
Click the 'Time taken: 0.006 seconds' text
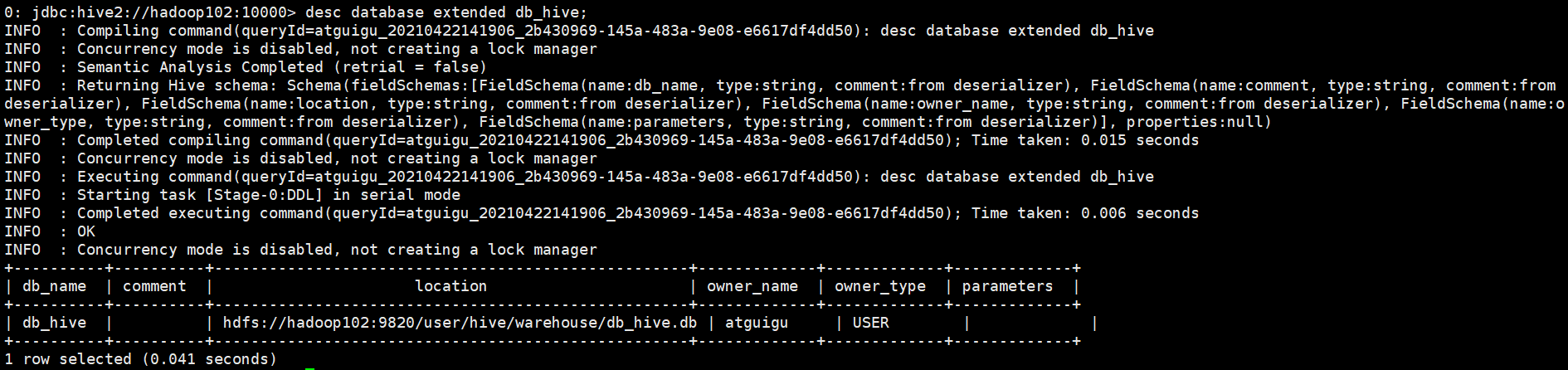[x=1085, y=213]
